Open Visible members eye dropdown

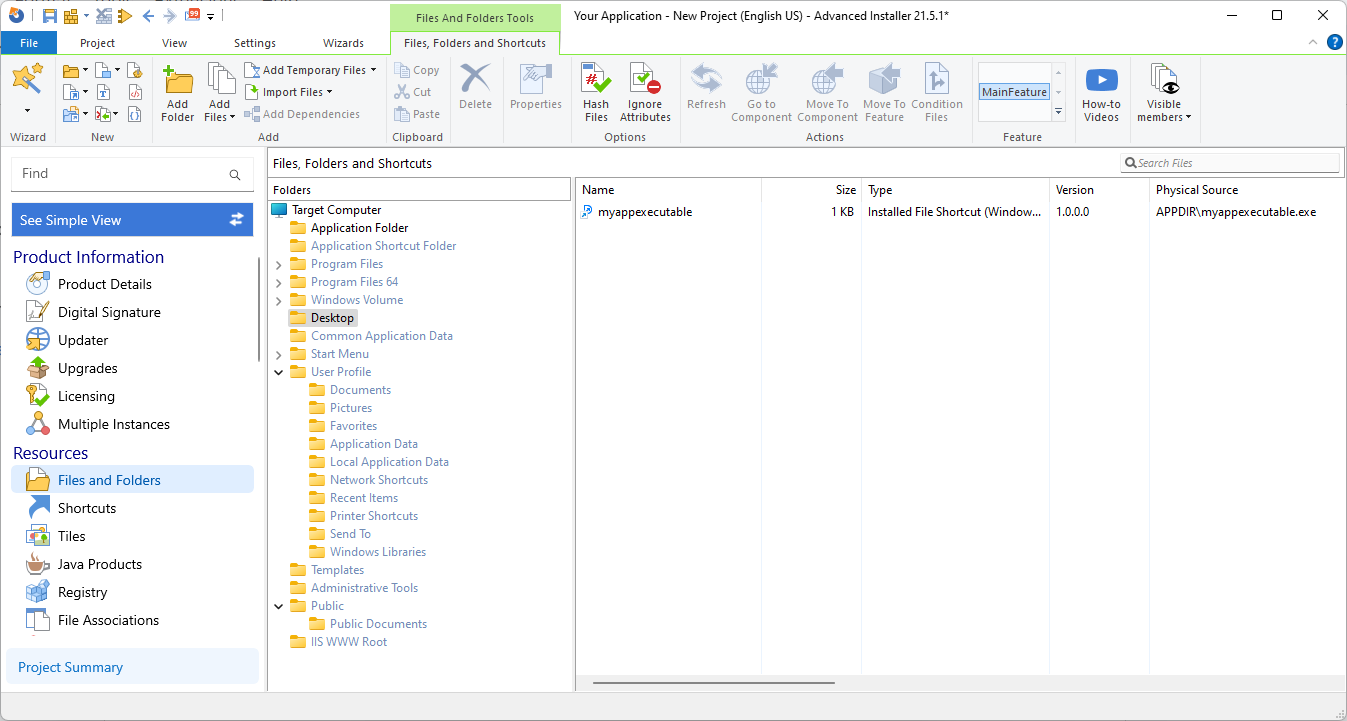pyautogui.click(x=1164, y=91)
